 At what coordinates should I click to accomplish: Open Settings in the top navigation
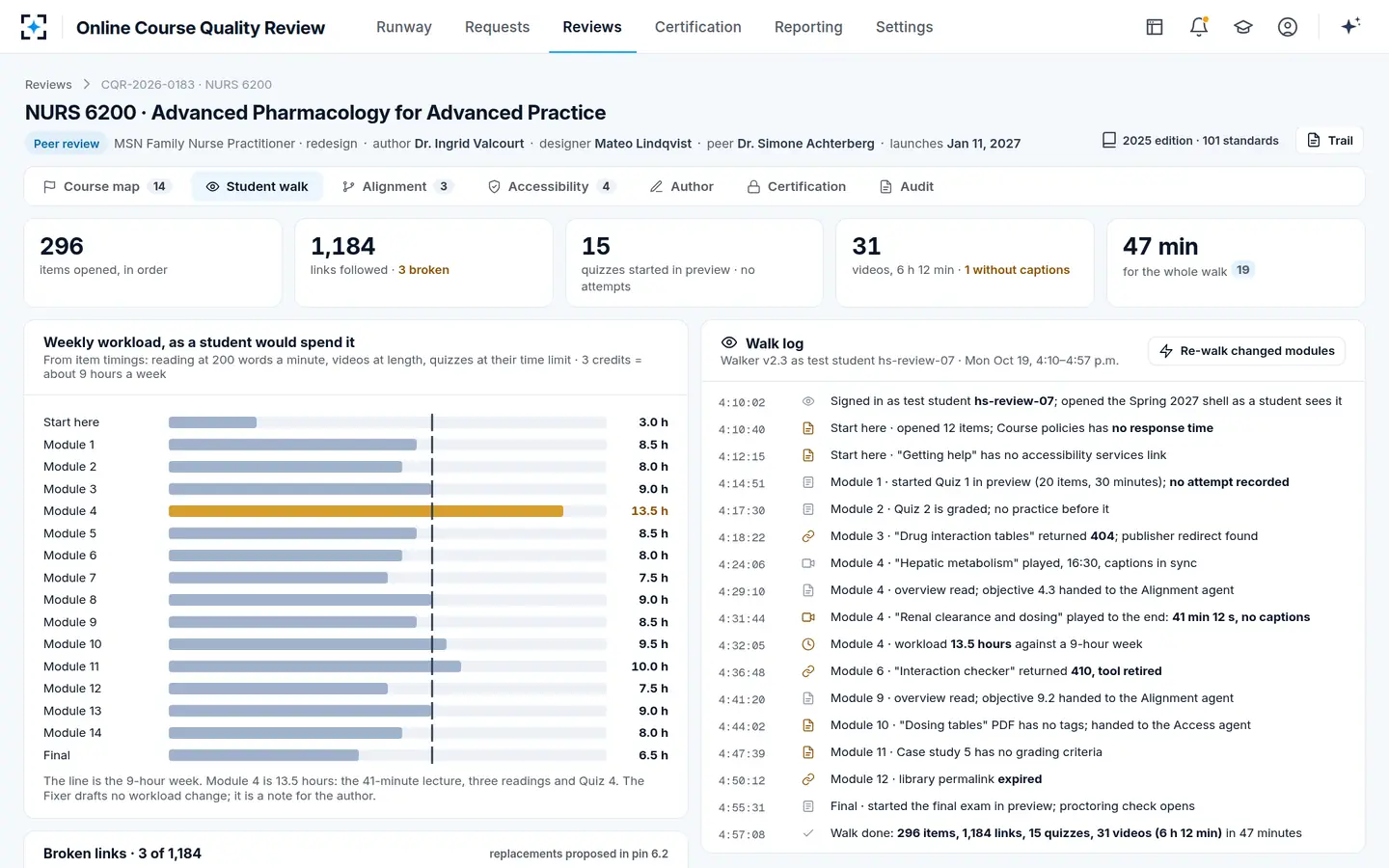point(904,27)
